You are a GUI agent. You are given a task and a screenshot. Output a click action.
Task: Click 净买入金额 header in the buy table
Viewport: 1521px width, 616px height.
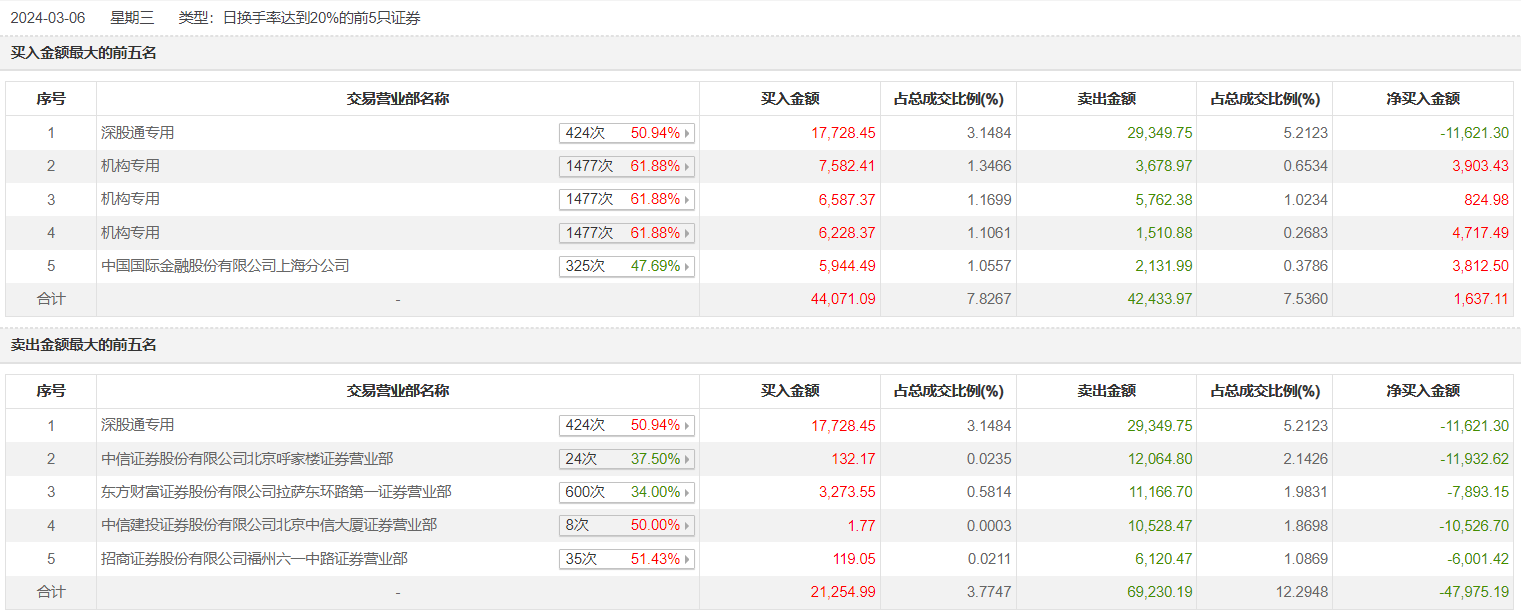(1422, 99)
